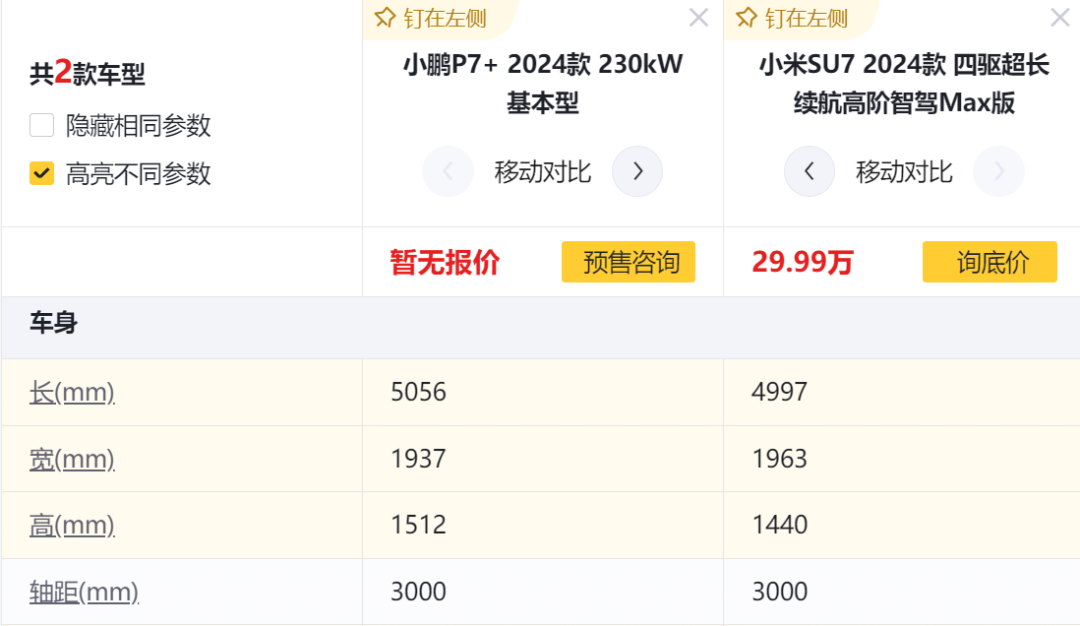
Task: Open the 宽(mm) parameter link
Action: 72,459
